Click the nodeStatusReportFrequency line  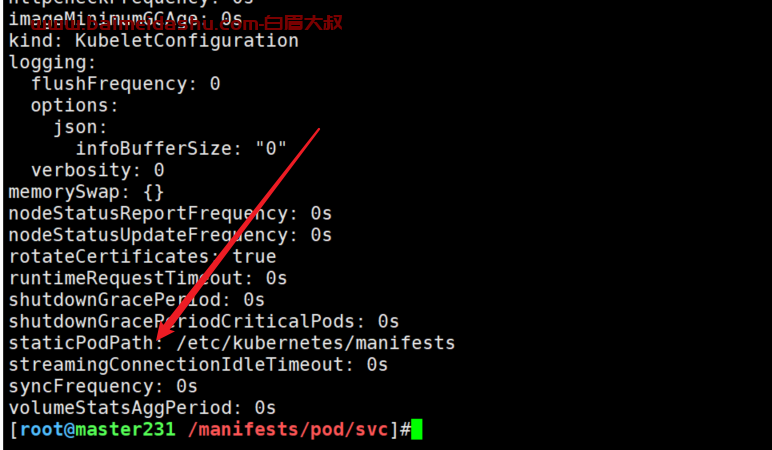(x=170, y=214)
